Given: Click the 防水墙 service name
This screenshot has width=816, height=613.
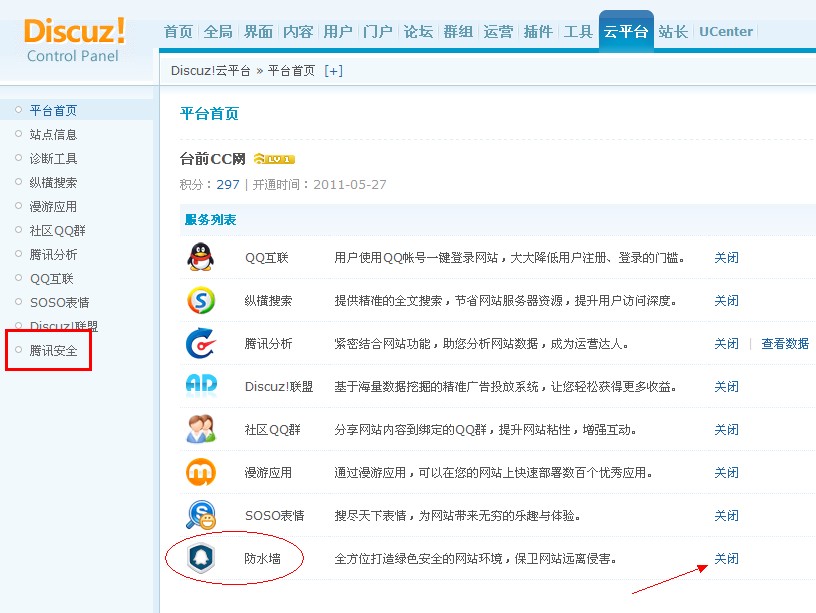Looking at the screenshot, I should pos(263,558).
